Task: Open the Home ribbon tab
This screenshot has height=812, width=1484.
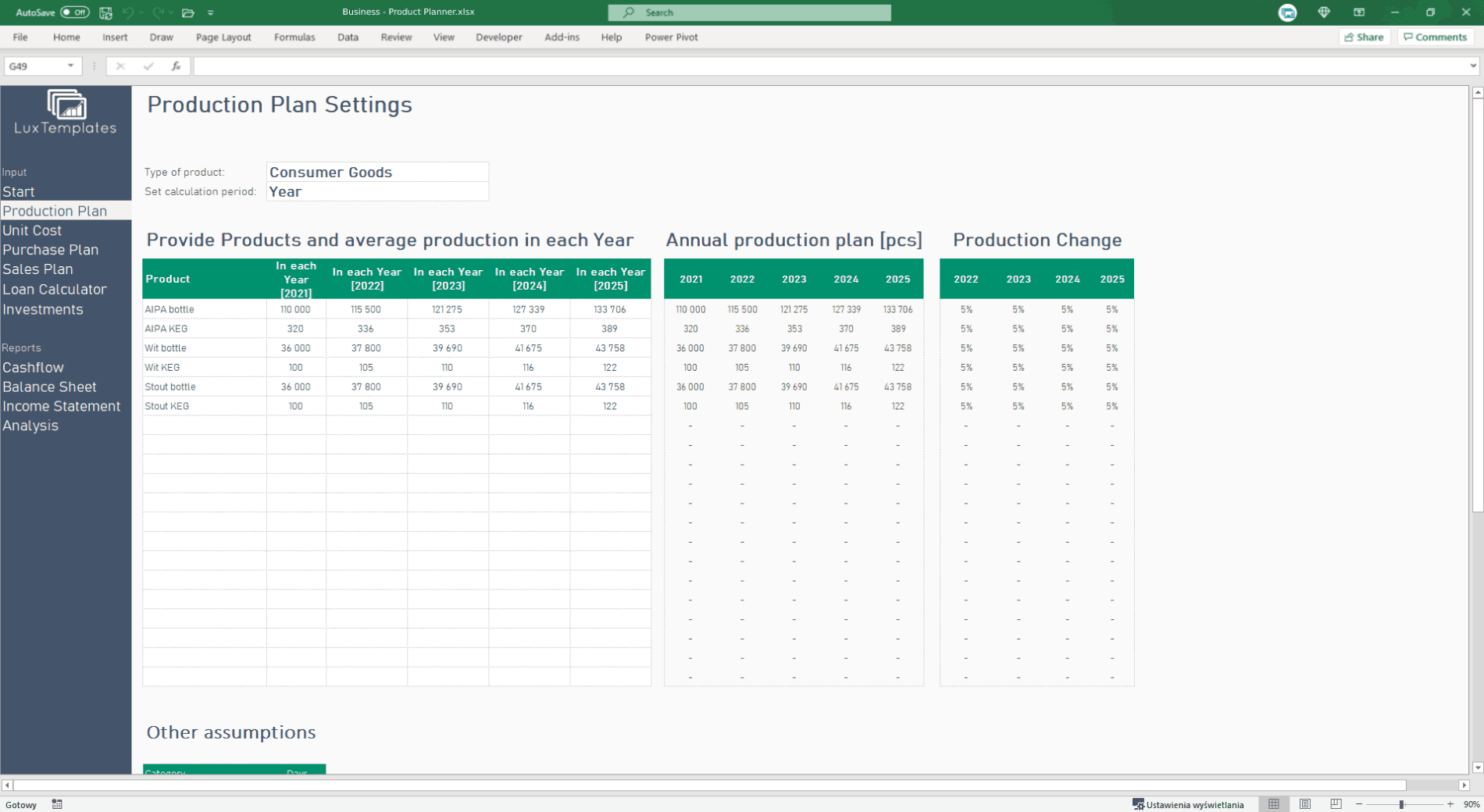Action: 66,37
